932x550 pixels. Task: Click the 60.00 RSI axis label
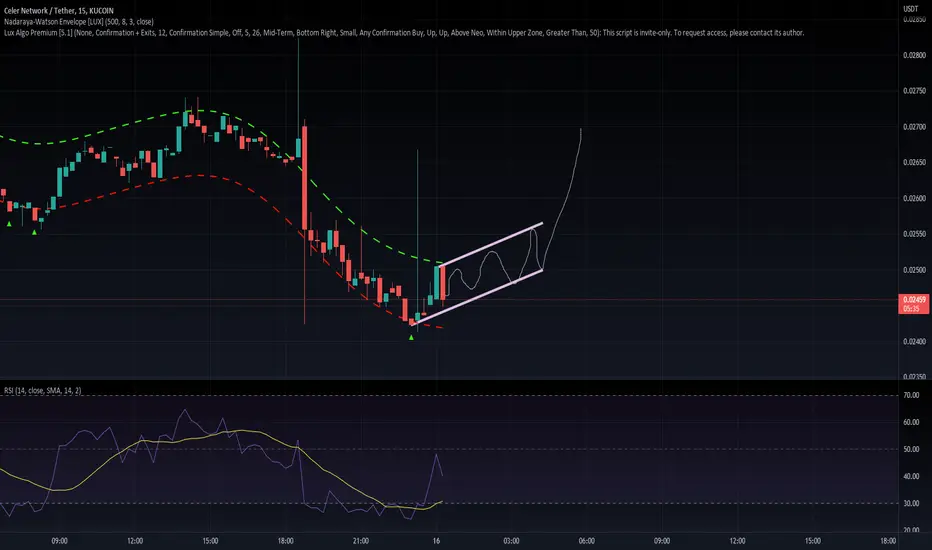pyautogui.click(x=911, y=423)
